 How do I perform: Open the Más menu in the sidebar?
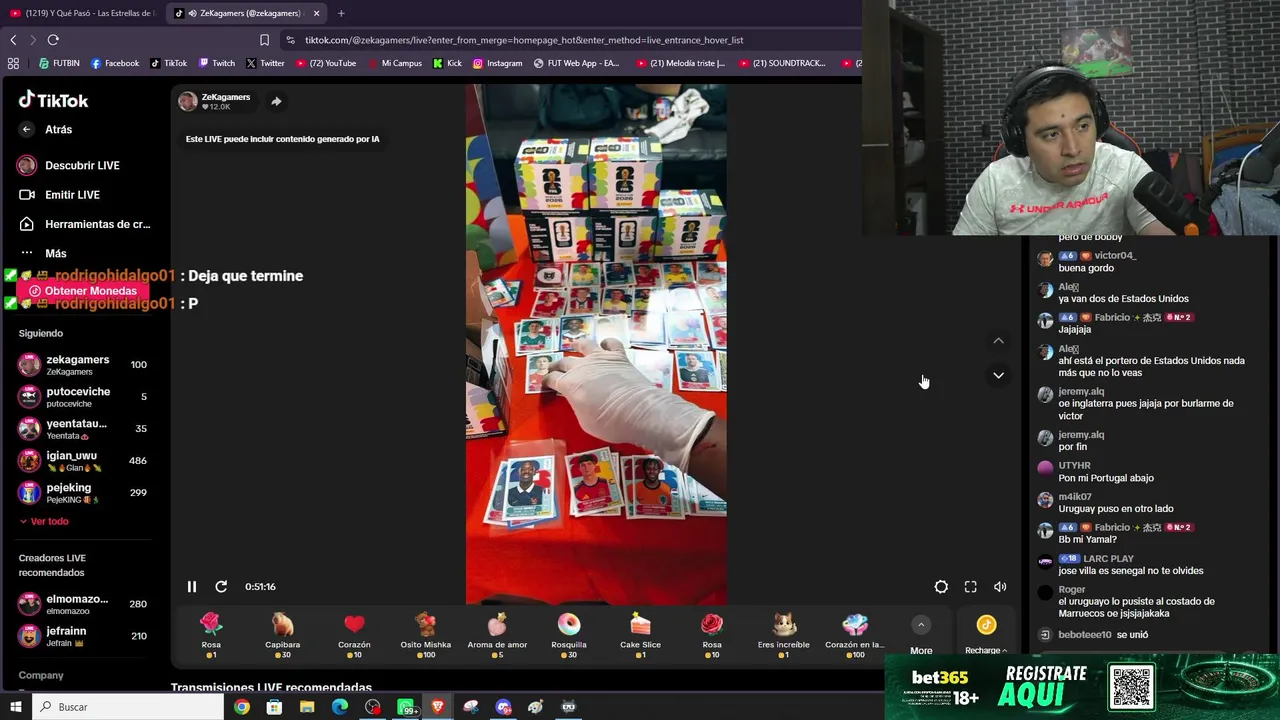[42, 253]
